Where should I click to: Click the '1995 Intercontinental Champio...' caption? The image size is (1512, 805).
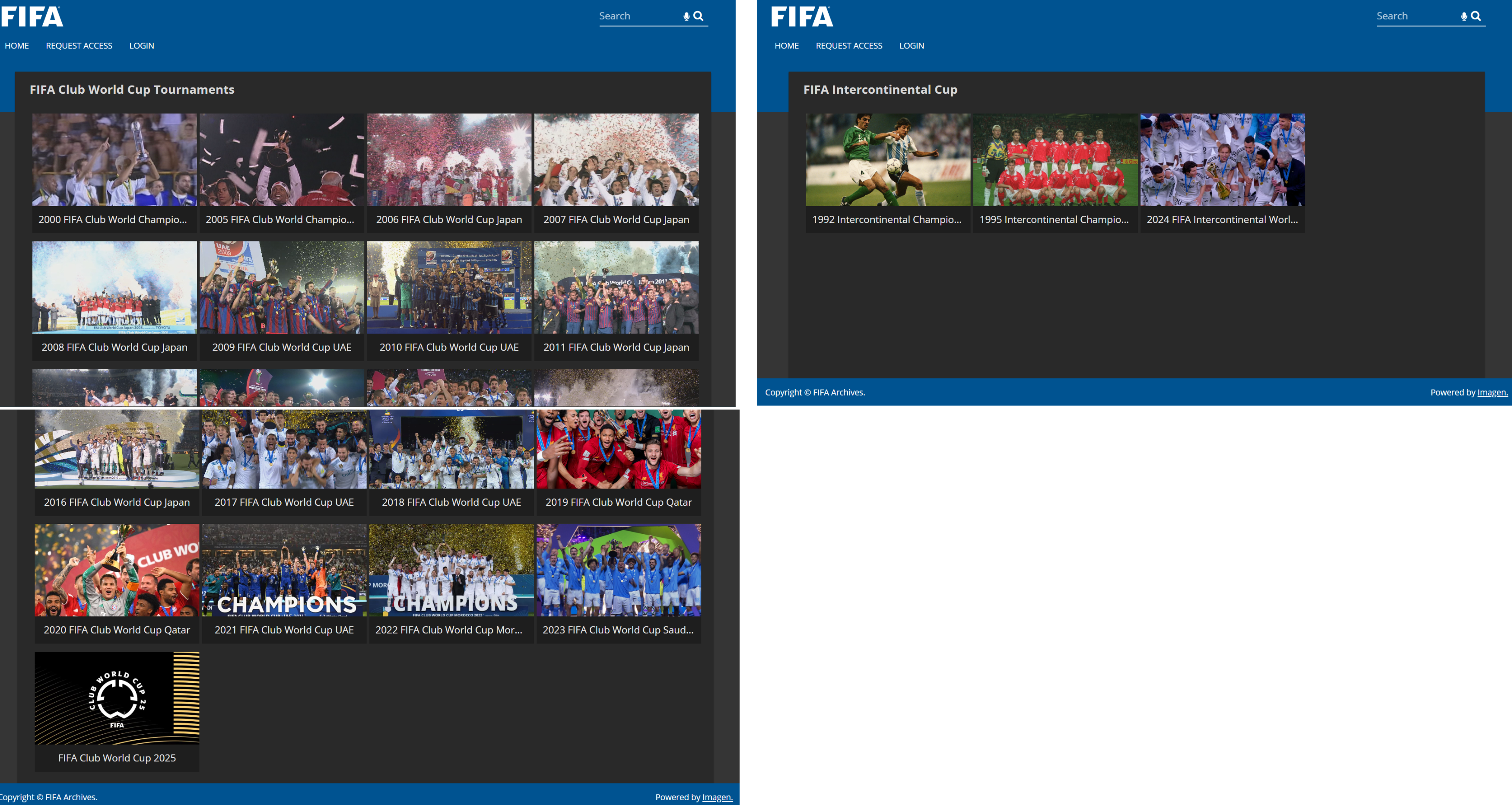[x=1054, y=219]
